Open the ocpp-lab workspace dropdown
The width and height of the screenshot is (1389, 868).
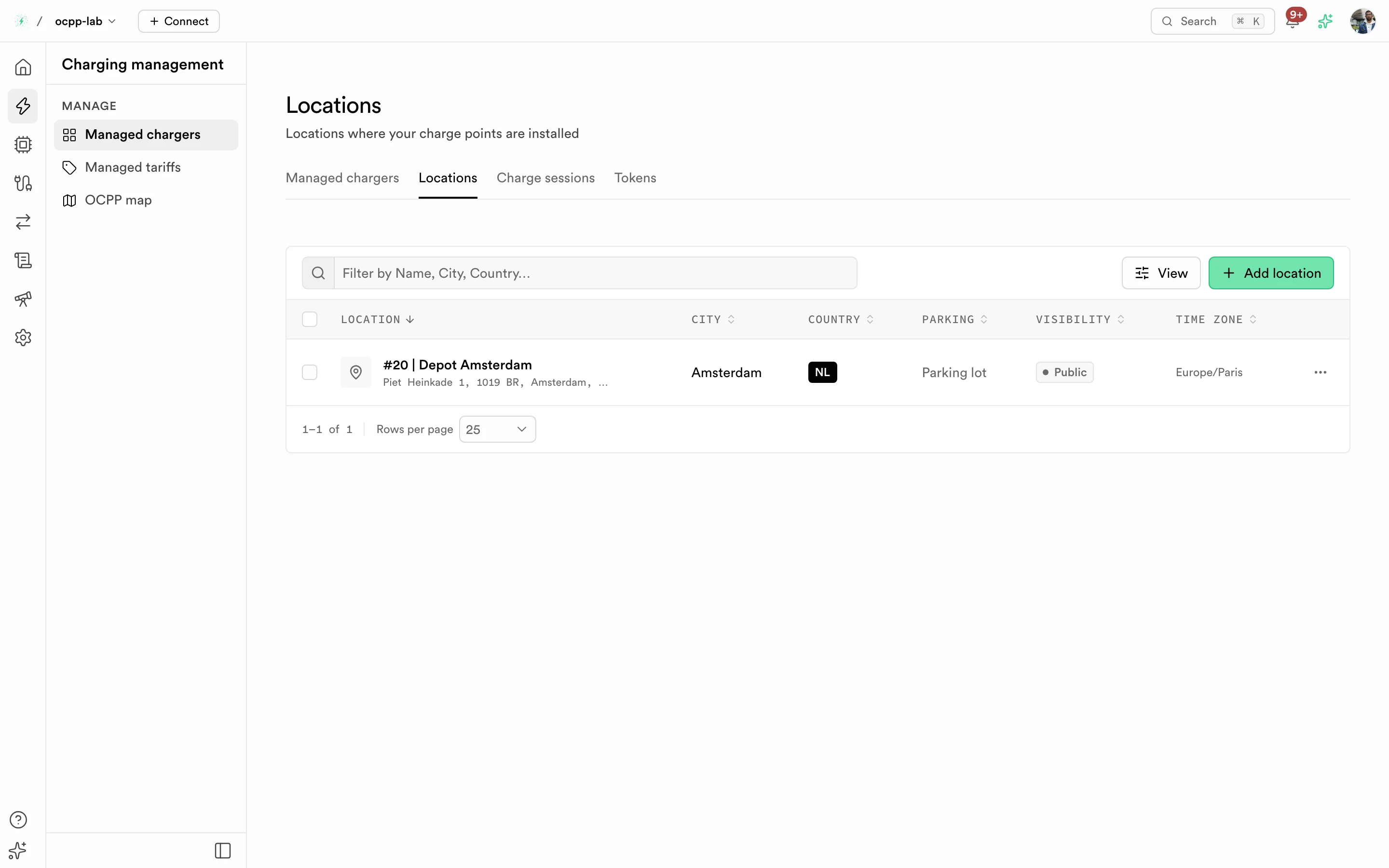[85, 21]
